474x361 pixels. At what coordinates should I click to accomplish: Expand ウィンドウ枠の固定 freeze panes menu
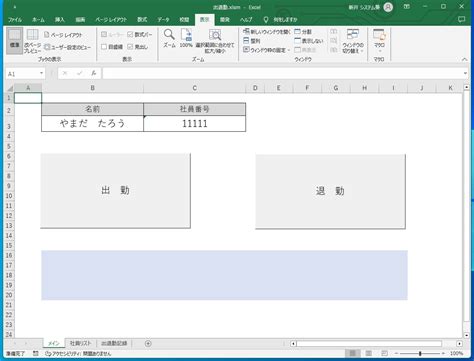pyautogui.click(x=266, y=50)
